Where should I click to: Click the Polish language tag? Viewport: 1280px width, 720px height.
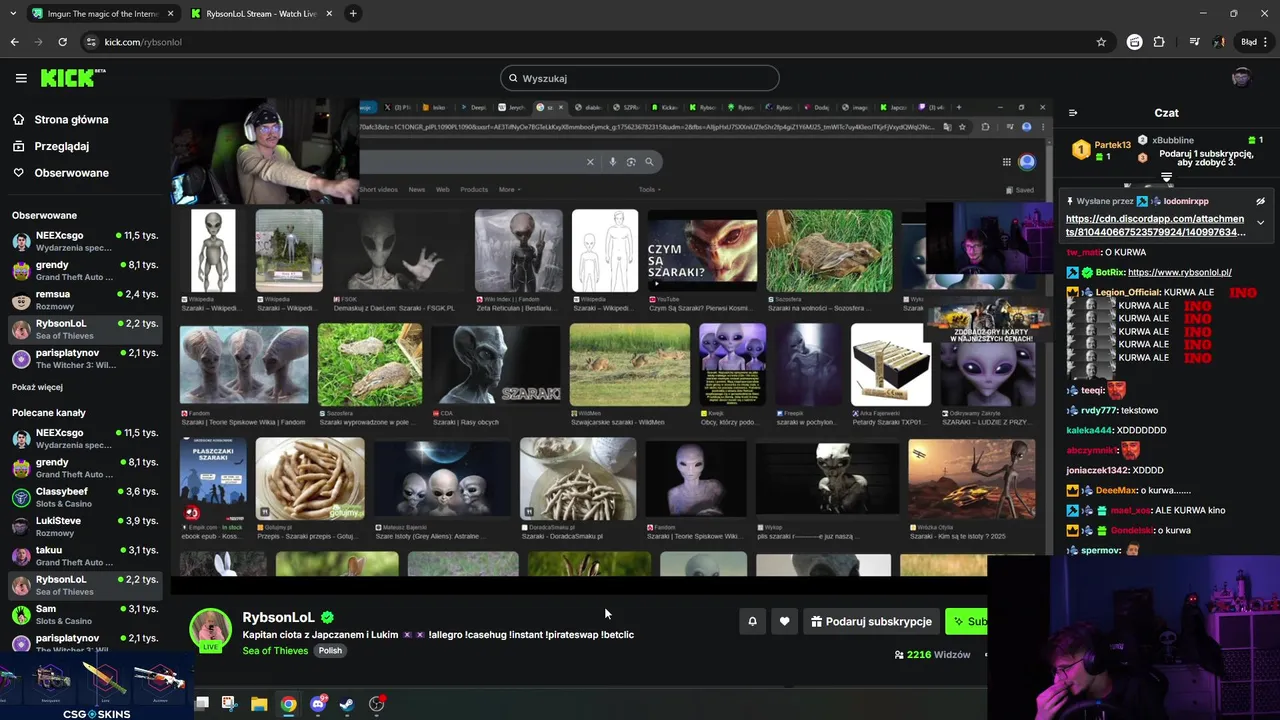[x=330, y=651]
